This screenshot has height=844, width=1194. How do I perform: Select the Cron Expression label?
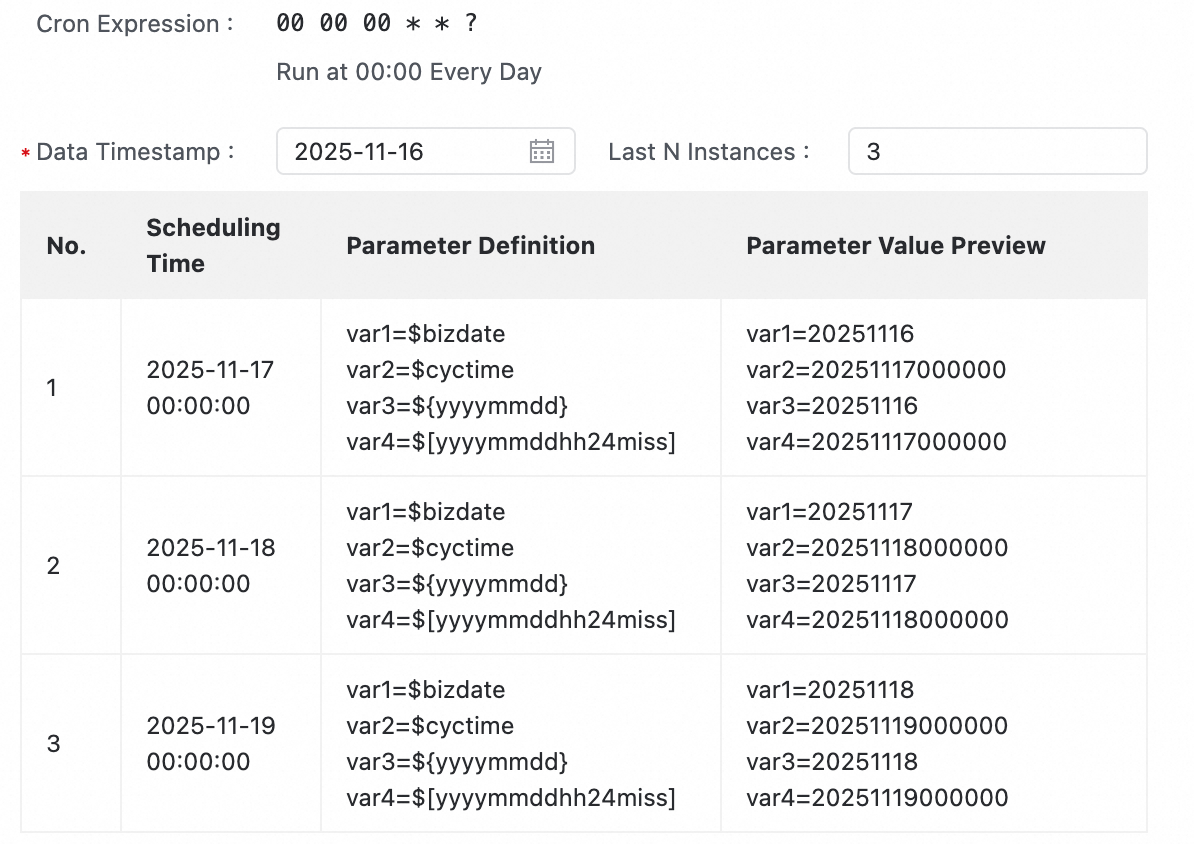tap(135, 24)
